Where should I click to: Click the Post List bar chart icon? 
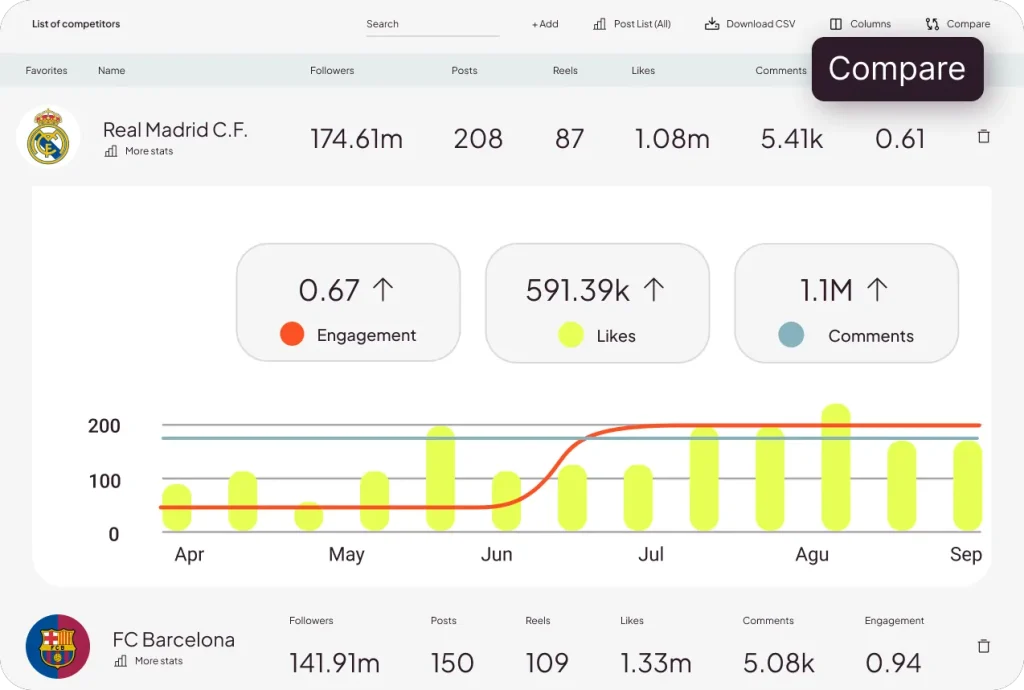coord(600,24)
